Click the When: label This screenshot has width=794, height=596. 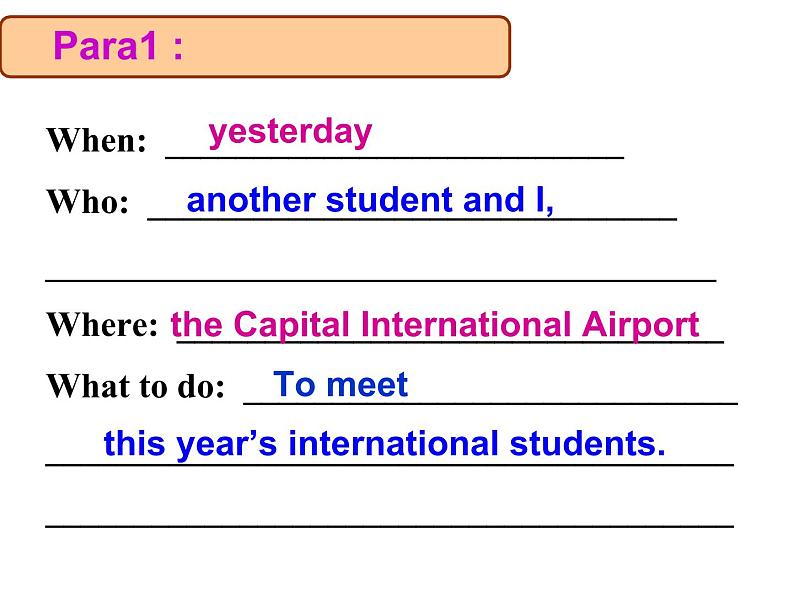coord(96,140)
